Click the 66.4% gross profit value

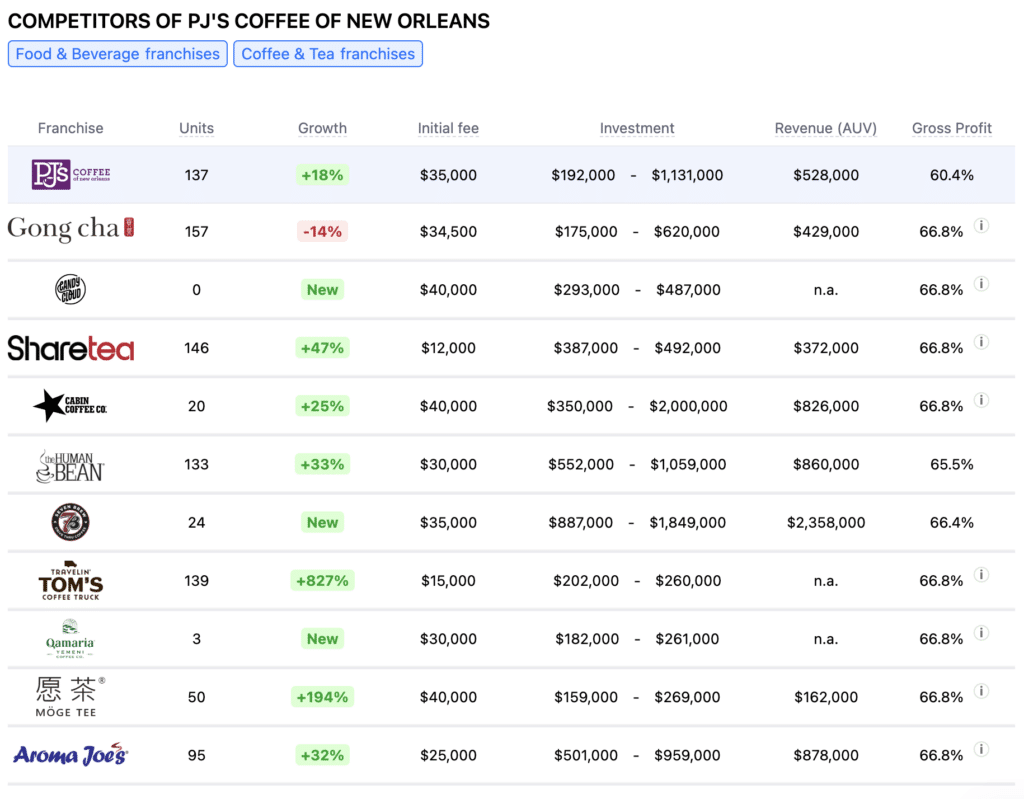coord(952,523)
